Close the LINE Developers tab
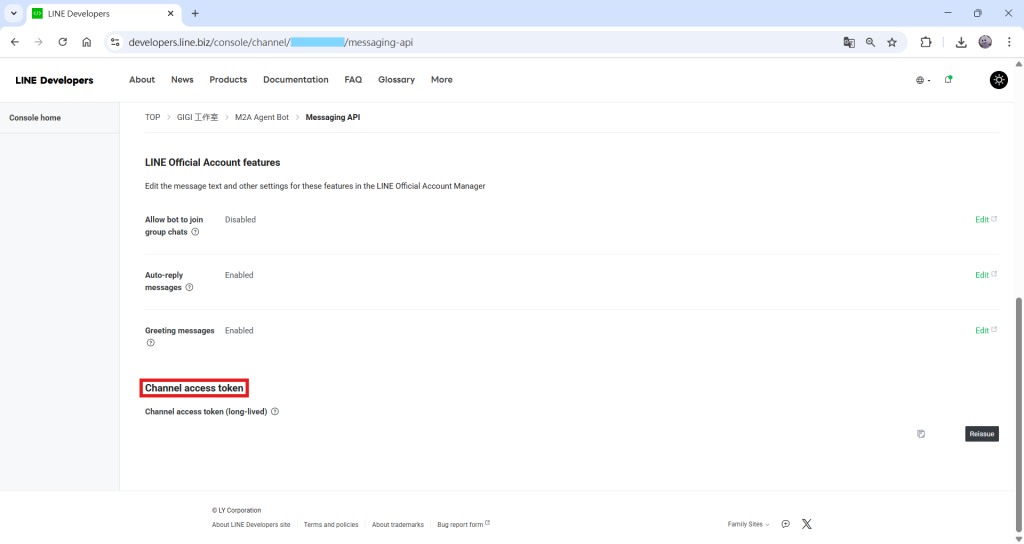The image size is (1024, 544). [170, 14]
